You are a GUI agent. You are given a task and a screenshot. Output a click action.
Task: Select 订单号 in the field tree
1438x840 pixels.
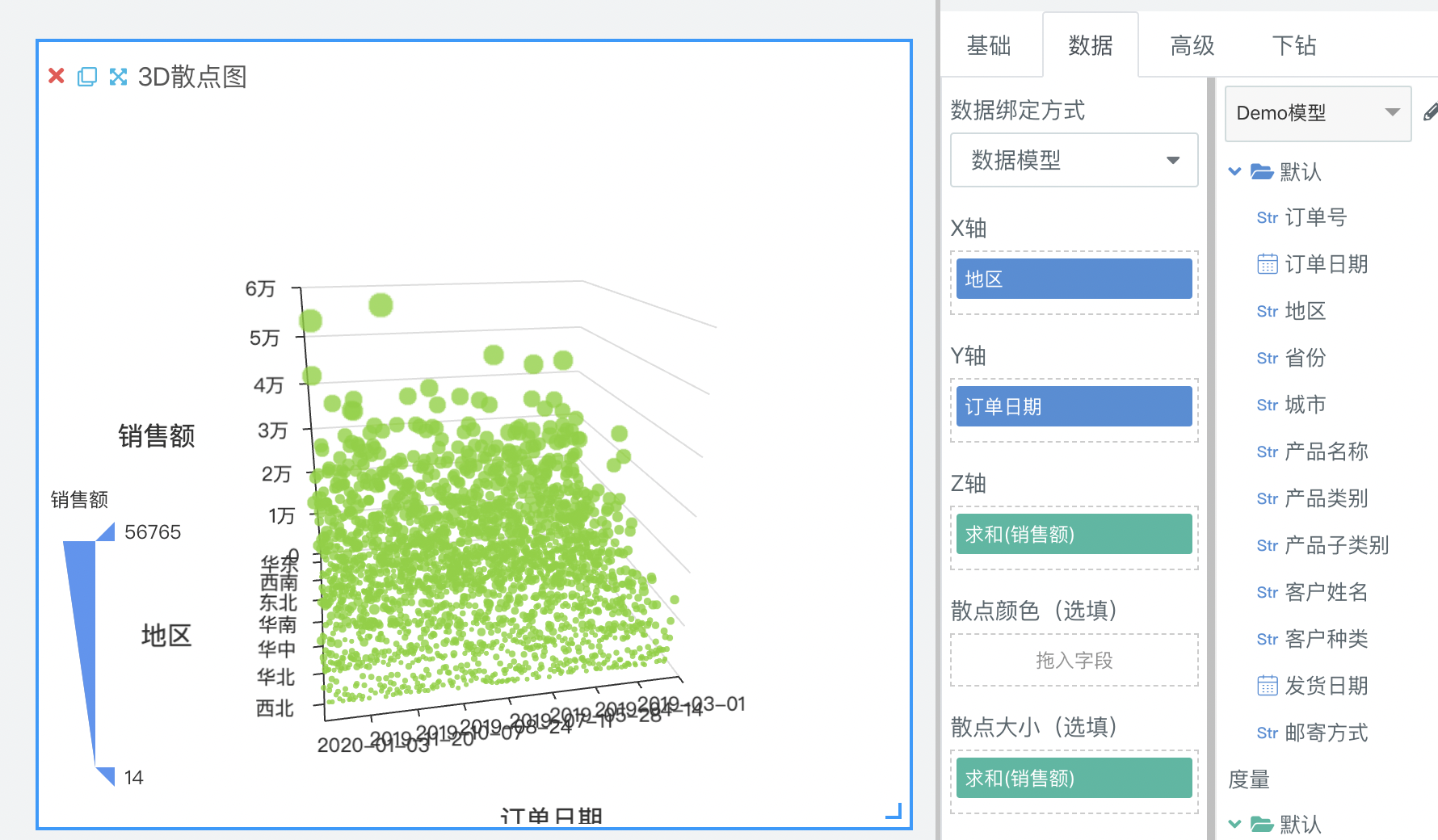[1315, 217]
